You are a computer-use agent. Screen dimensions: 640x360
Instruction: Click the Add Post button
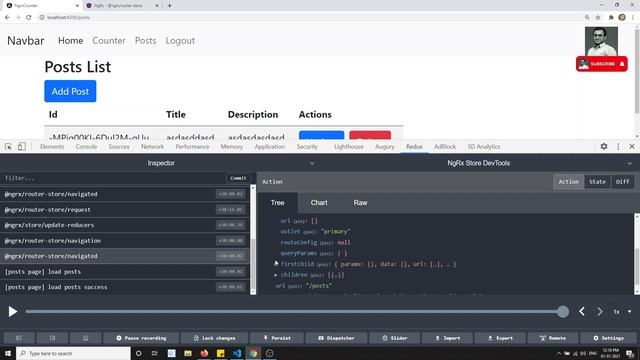click(x=70, y=91)
